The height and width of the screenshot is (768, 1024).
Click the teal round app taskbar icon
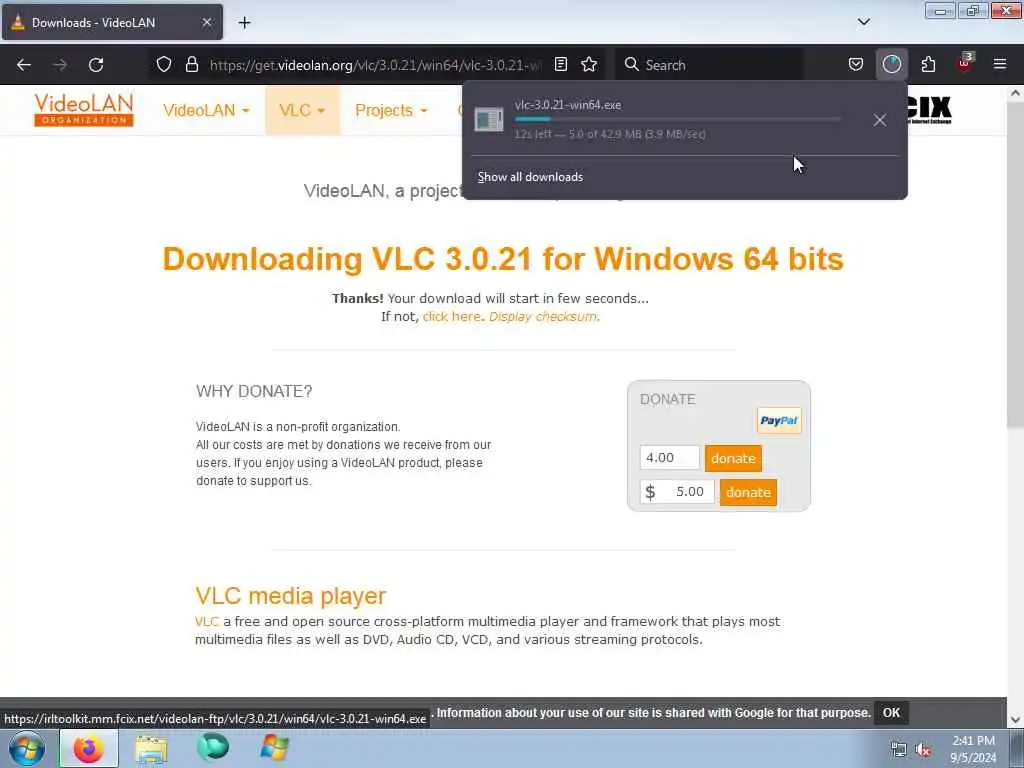[x=213, y=748]
